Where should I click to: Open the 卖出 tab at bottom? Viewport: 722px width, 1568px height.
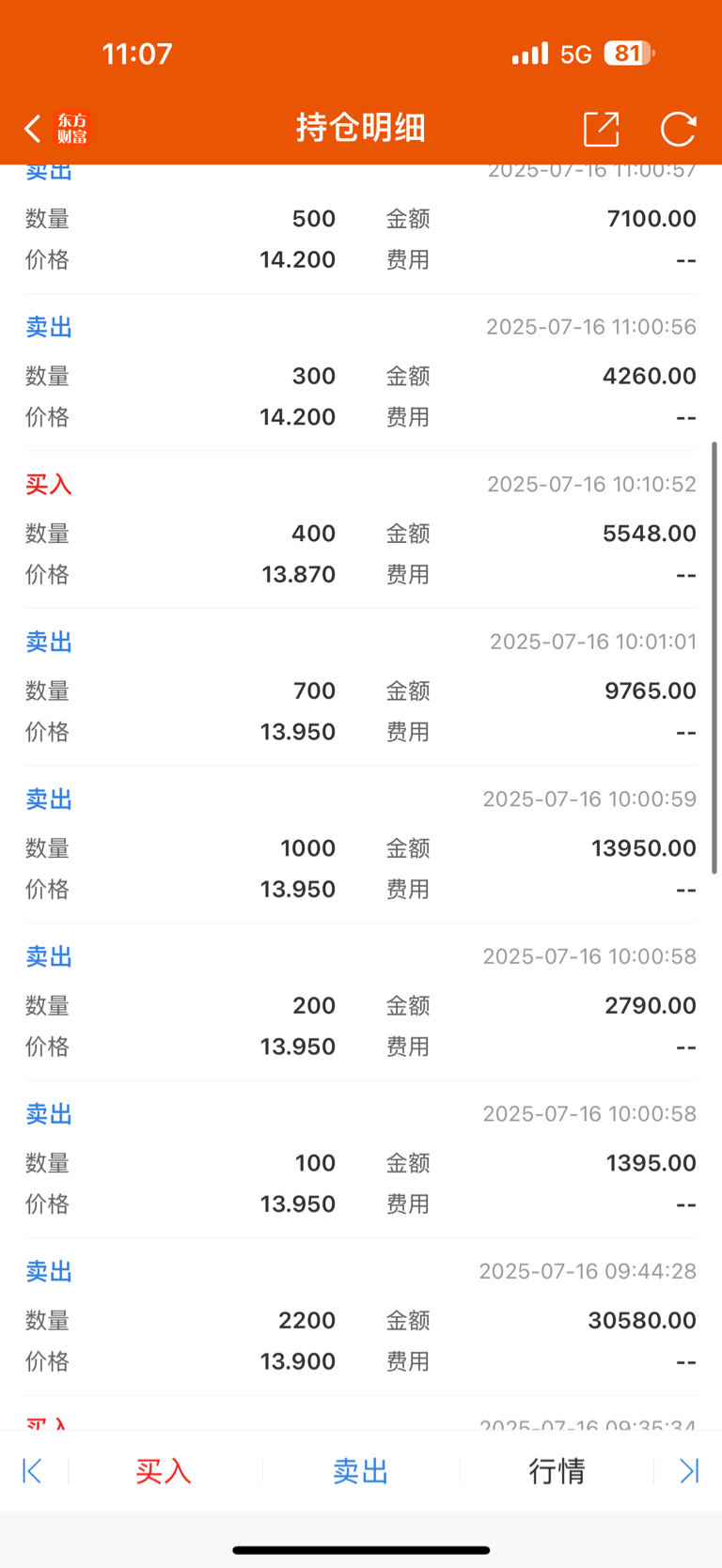(x=360, y=1470)
